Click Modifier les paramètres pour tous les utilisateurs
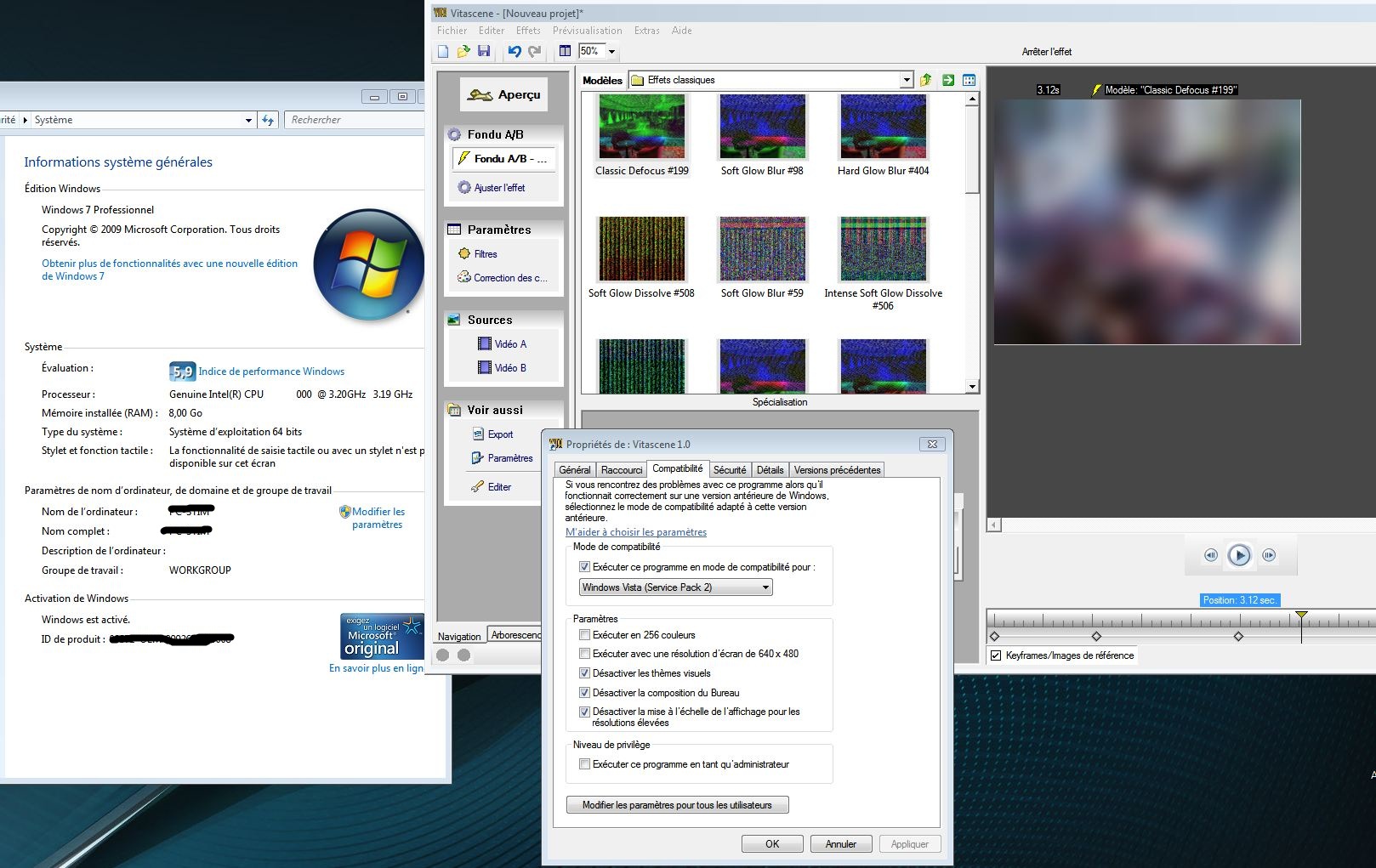 pos(677,805)
